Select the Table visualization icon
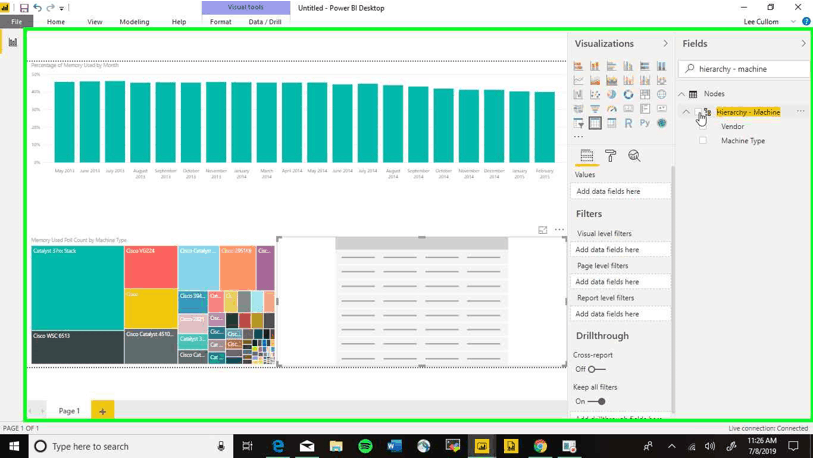Image resolution: width=814 pixels, height=459 pixels. pyautogui.click(x=595, y=123)
